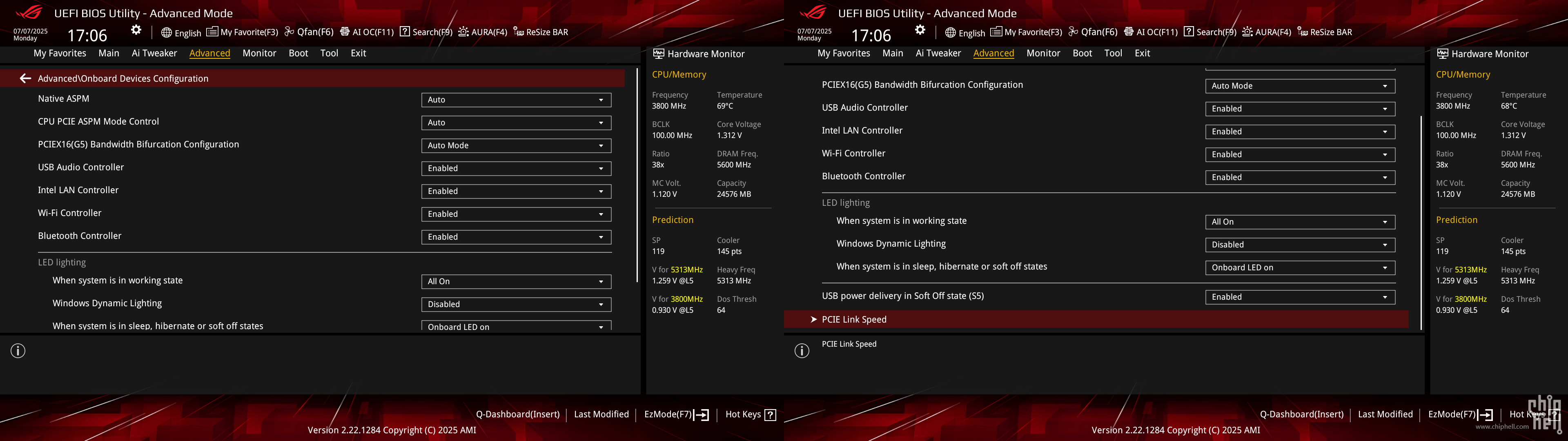The height and width of the screenshot is (441, 1568).
Task: Switch to EzMode(F7) in left BIOS screen
Action: pos(676,414)
